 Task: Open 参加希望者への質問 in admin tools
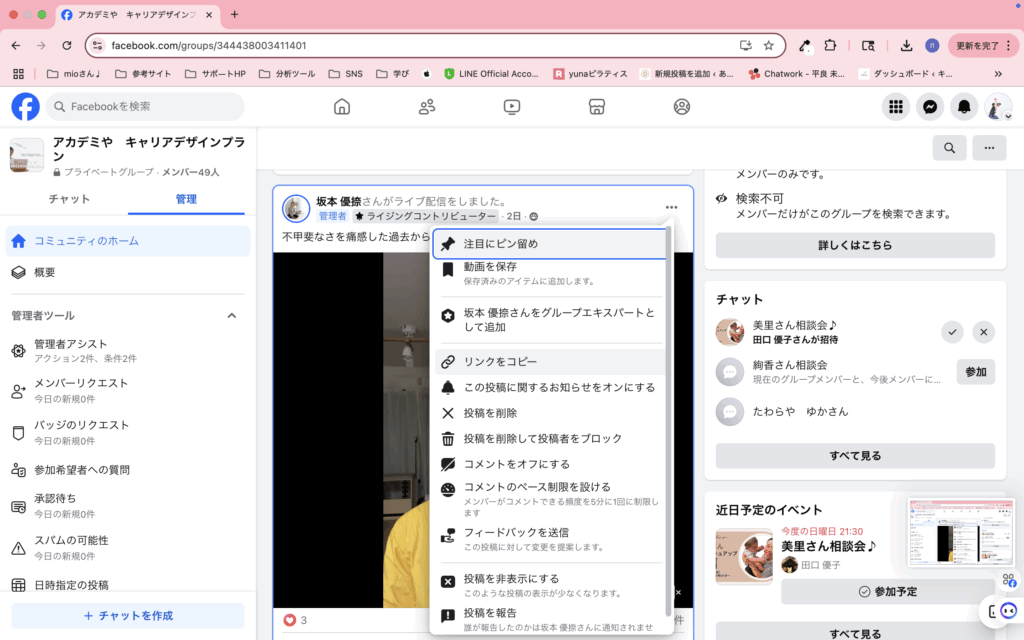pyautogui.click(x=128, y=470)
